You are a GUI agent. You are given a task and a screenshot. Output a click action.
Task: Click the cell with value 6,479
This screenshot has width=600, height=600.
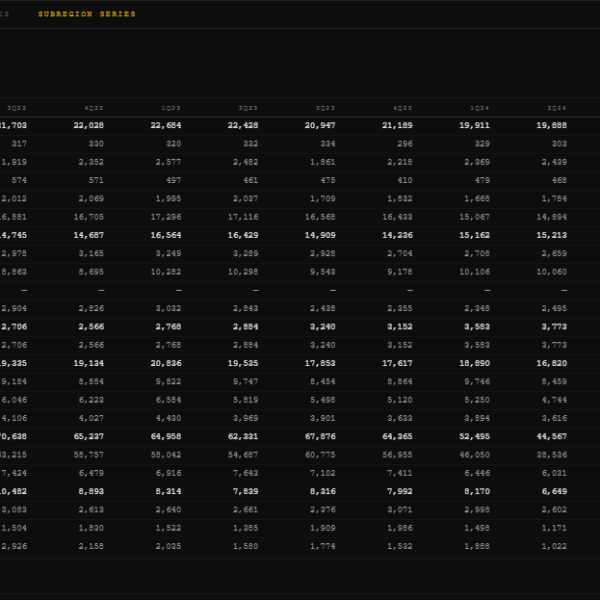91,473
